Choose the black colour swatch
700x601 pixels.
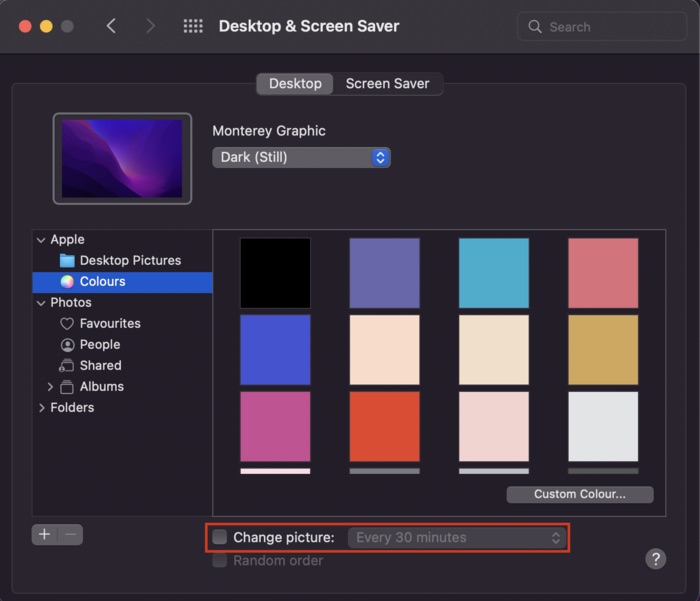pos(275,273)
